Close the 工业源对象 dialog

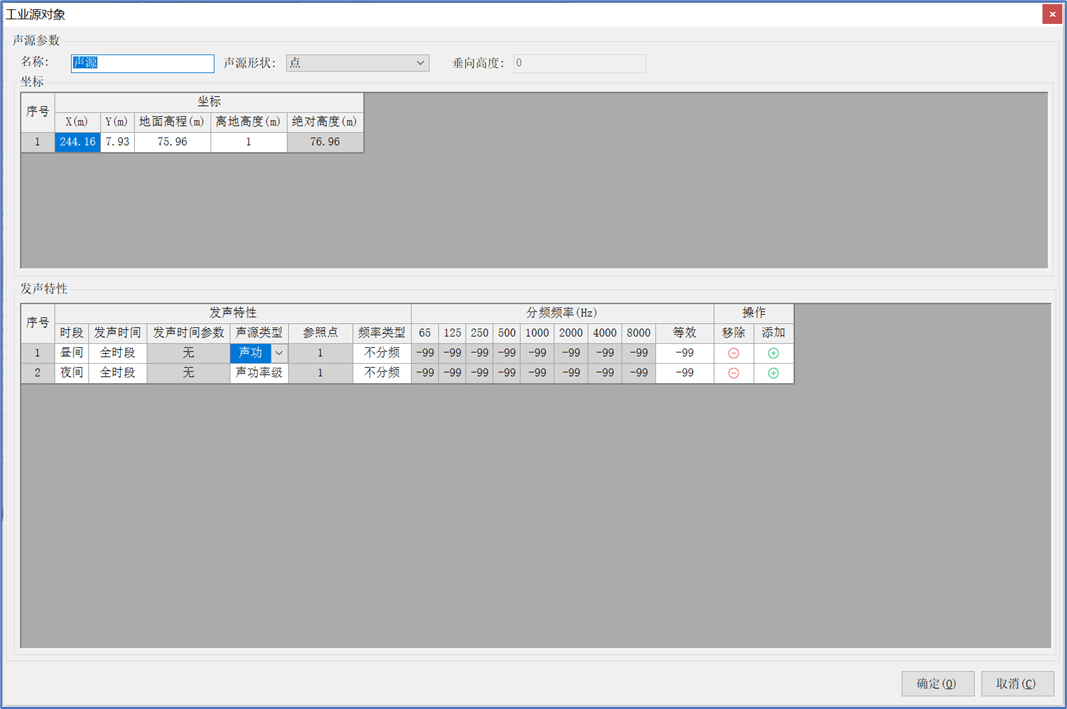pyautogui.click(x=1052, y=14)
